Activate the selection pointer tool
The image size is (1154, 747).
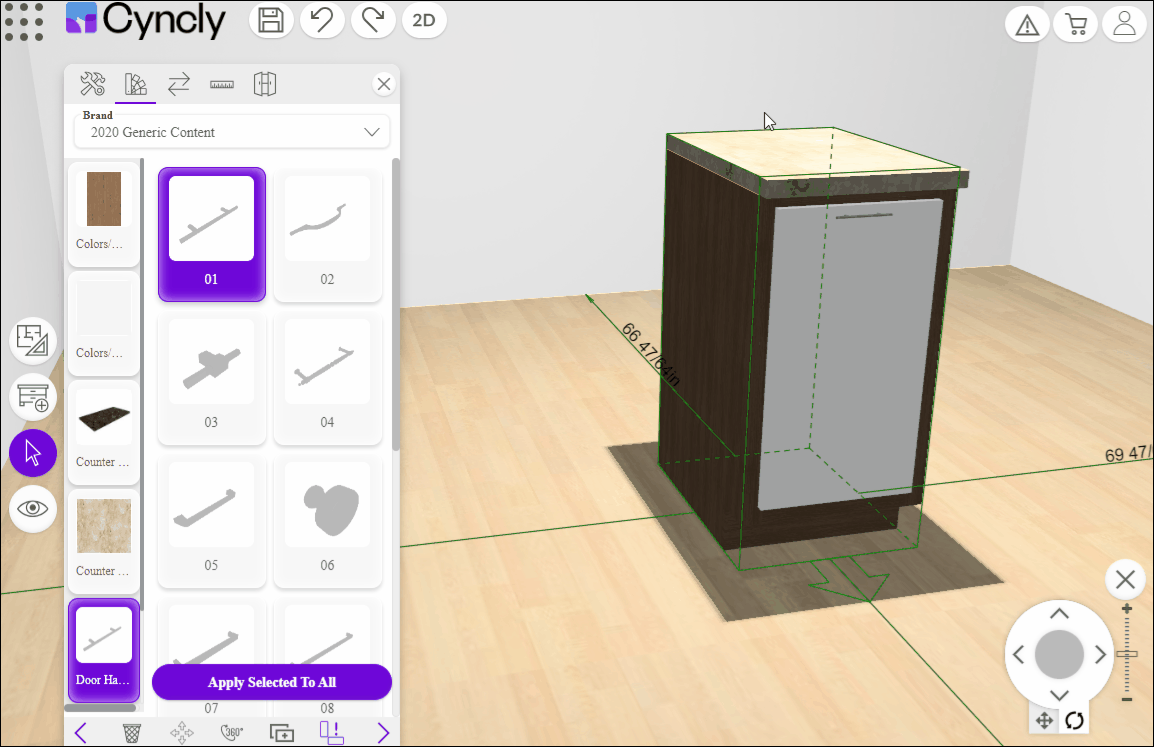pyautogui.click(x=33, y=453)
